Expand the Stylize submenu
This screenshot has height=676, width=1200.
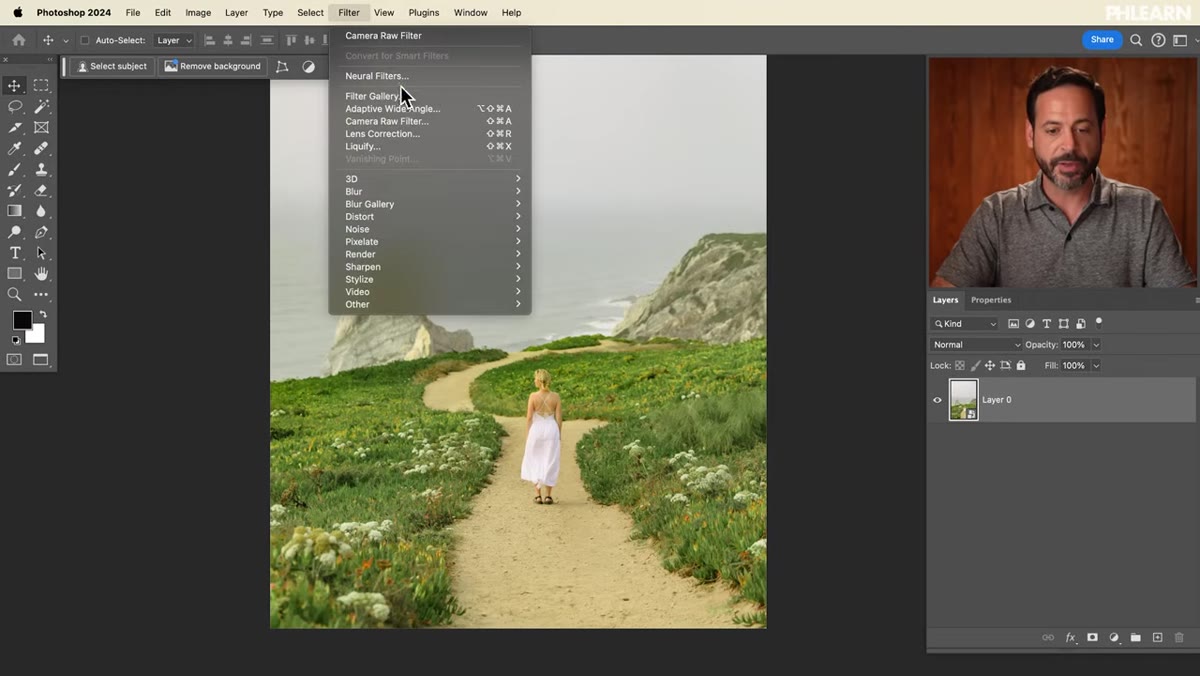pyautogui.click(x=430, y=280)
